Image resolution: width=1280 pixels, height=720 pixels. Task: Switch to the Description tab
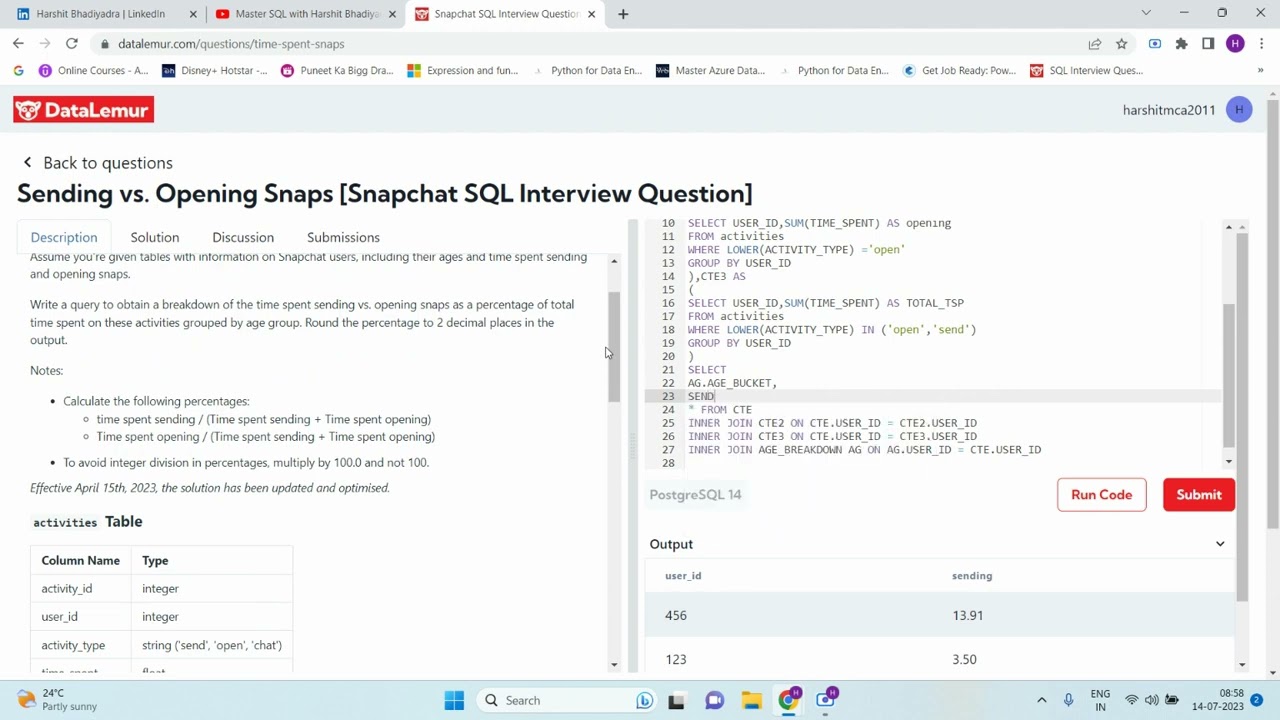coord(64,238)
